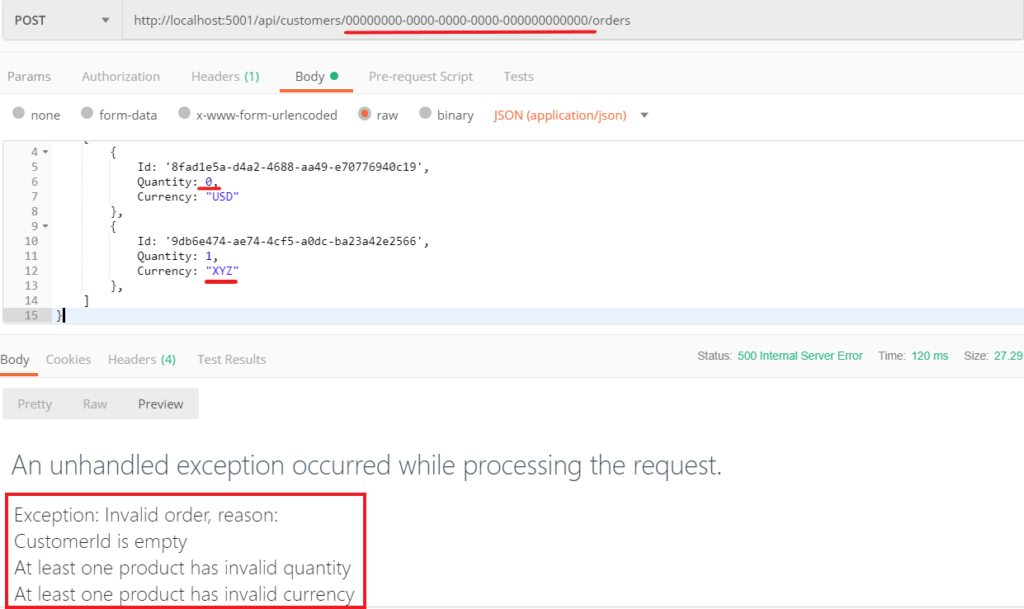View the response Headers (4) tab
Image resolution: width=1024 pixels, height=609 pixels.
tap(141, 359)
